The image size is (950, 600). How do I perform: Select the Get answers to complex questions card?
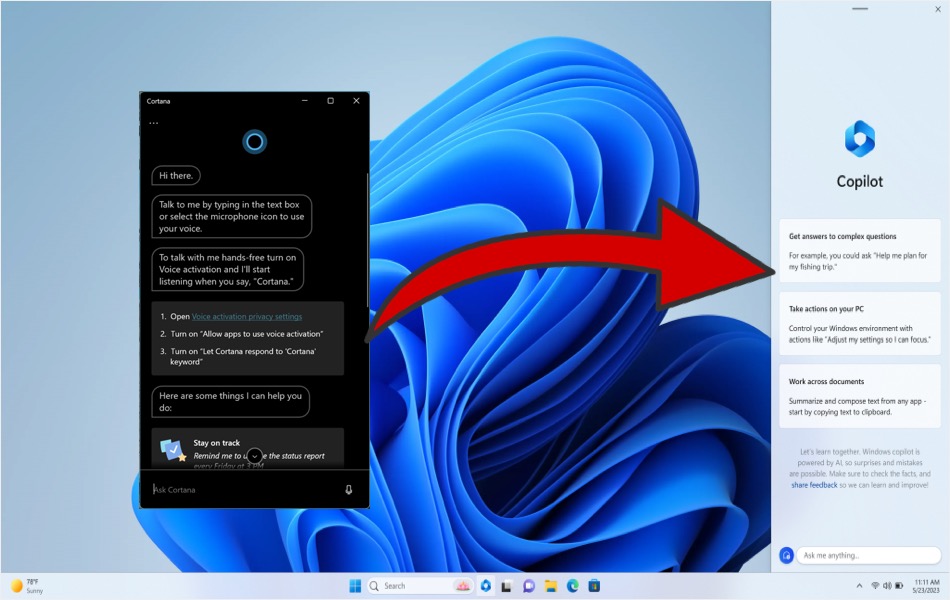[x=859, y=251]
